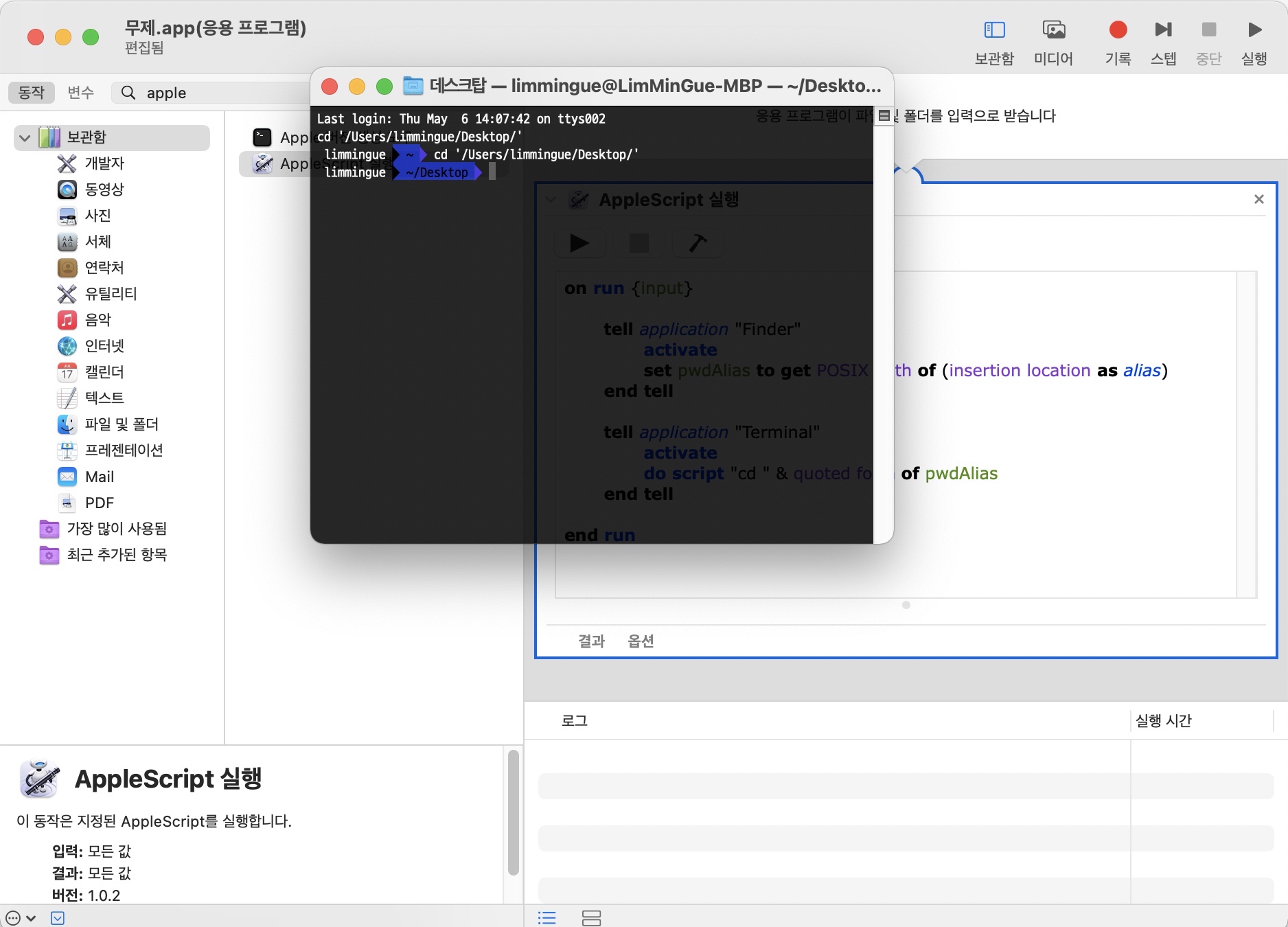Open the action menu ellipsis dropdown
1288x927 pixels.
[20, 918]
